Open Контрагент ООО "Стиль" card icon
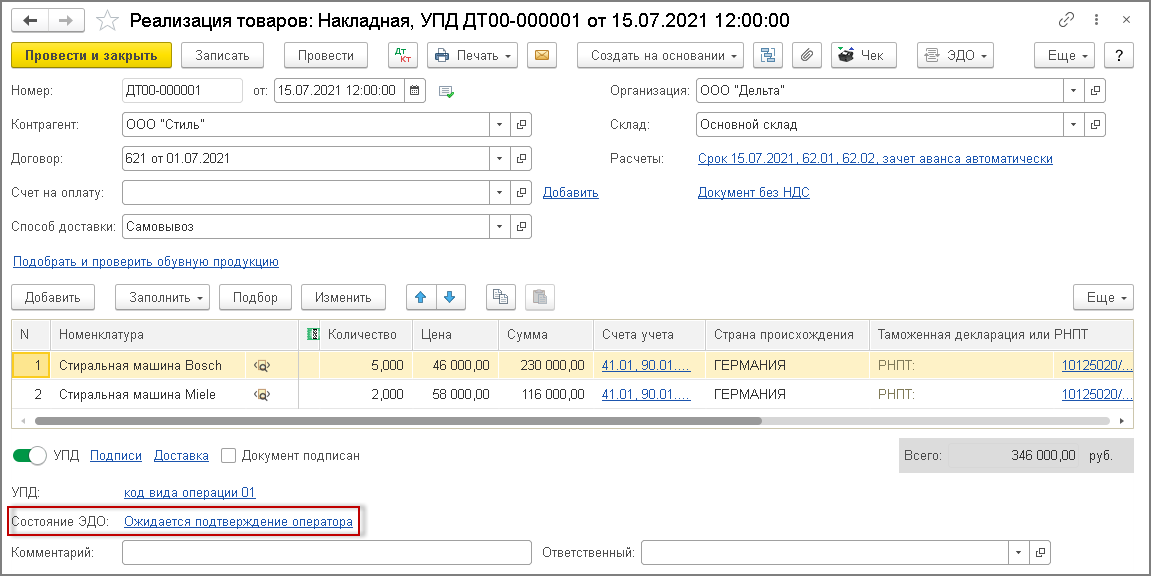This screenshot has width=1151, height=576. [521, 125]
